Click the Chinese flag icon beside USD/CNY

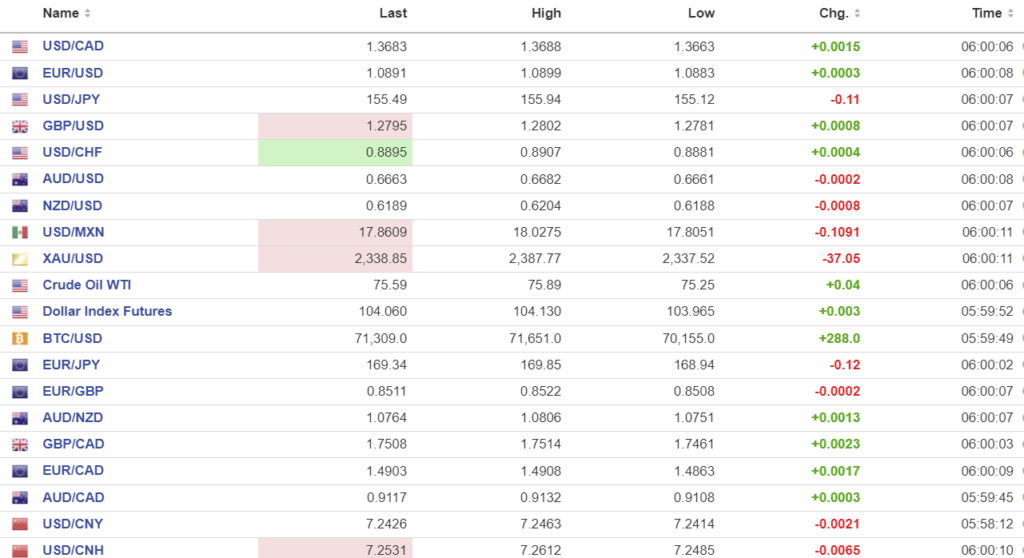click(20, 524)
